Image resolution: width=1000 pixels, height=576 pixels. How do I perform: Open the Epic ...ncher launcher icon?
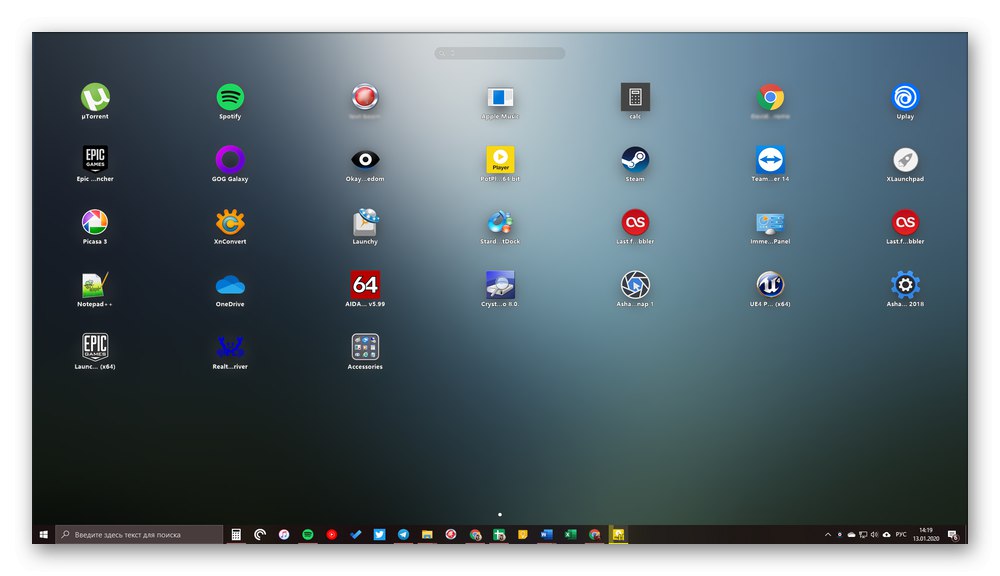95,159
